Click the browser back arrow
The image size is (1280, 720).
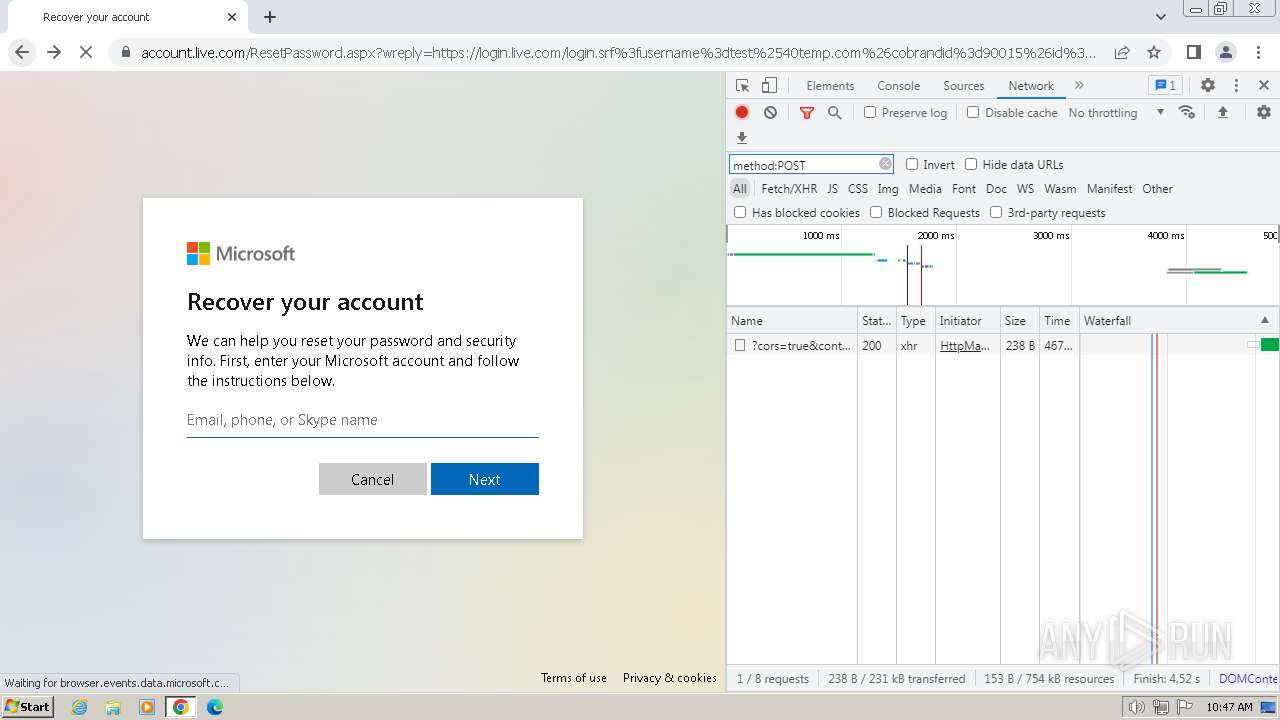tap(22, 52)
